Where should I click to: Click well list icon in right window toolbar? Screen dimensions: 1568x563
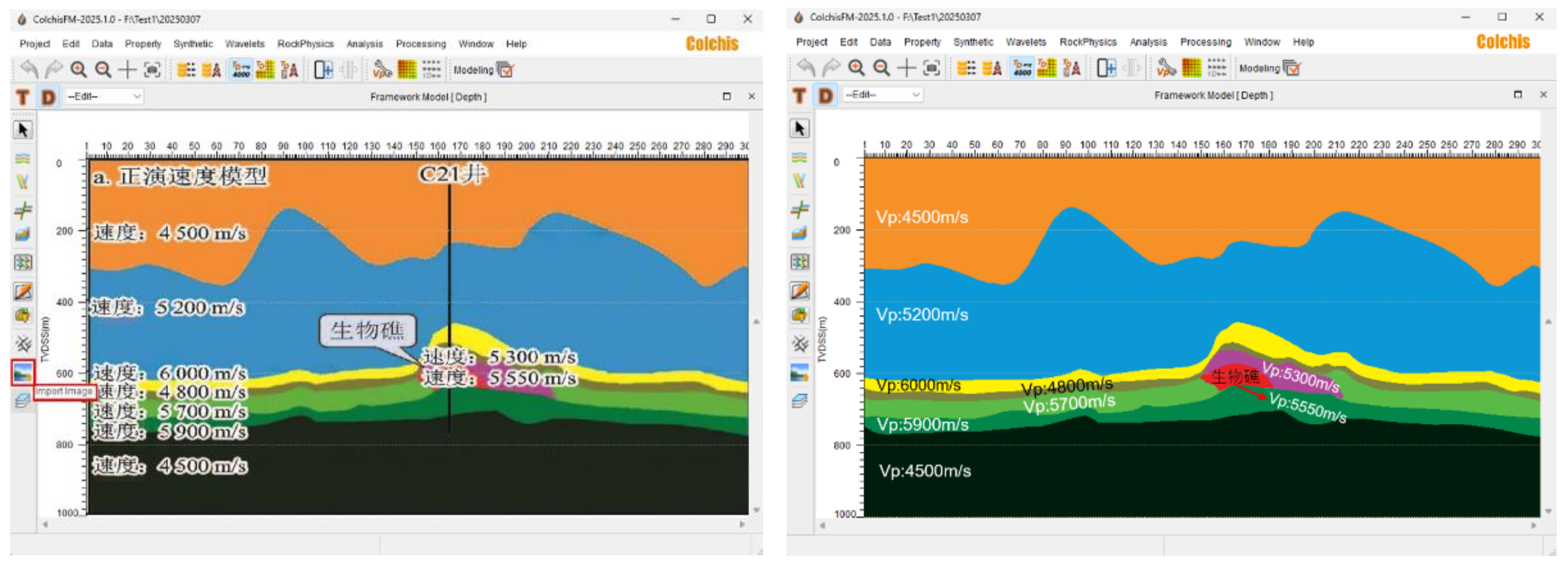(x=991, y=67)
